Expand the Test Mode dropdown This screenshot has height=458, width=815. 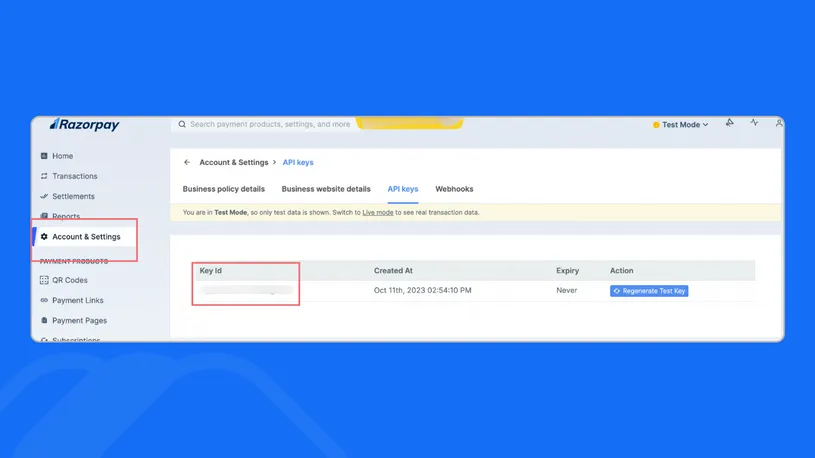point(681,125)
